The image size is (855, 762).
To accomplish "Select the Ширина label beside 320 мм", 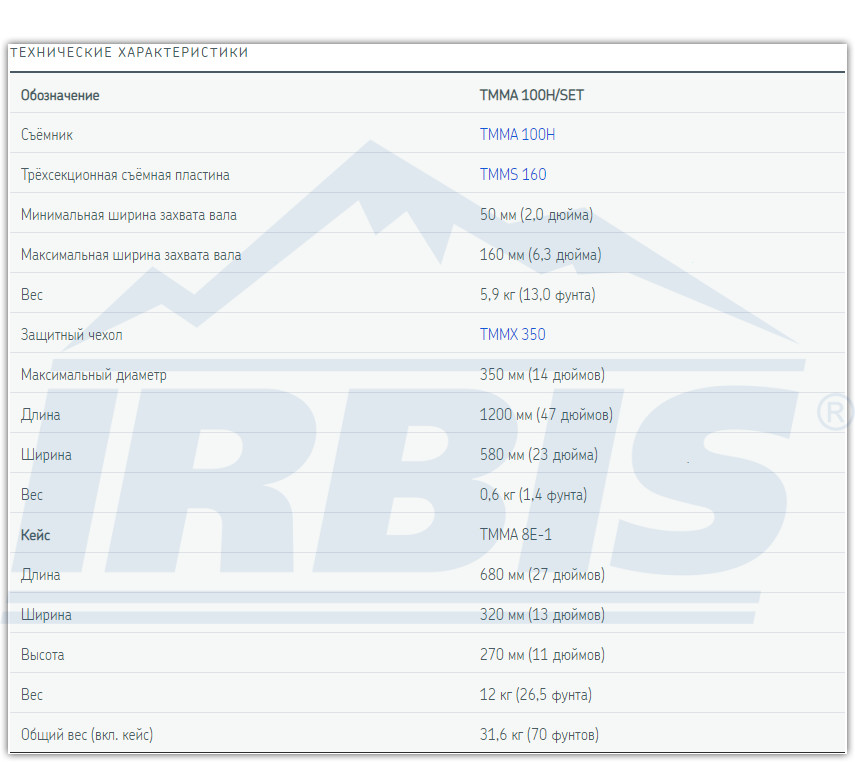I will 46,615.
